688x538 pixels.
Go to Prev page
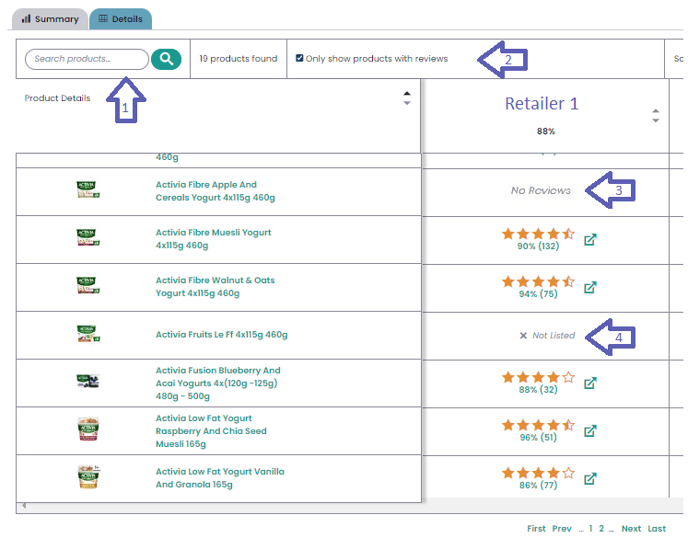[562, 528]
